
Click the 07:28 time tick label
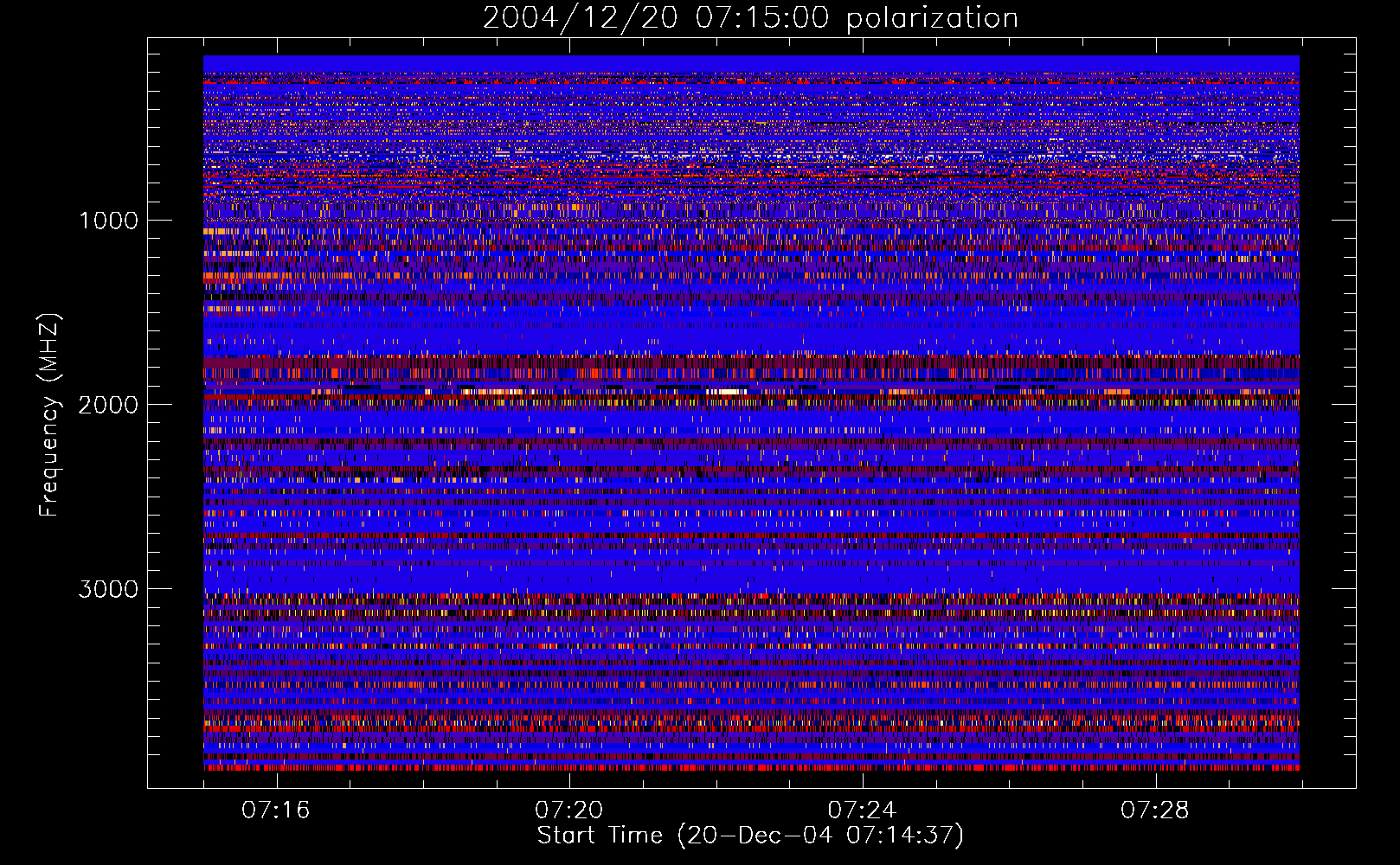click(1155, 811)
